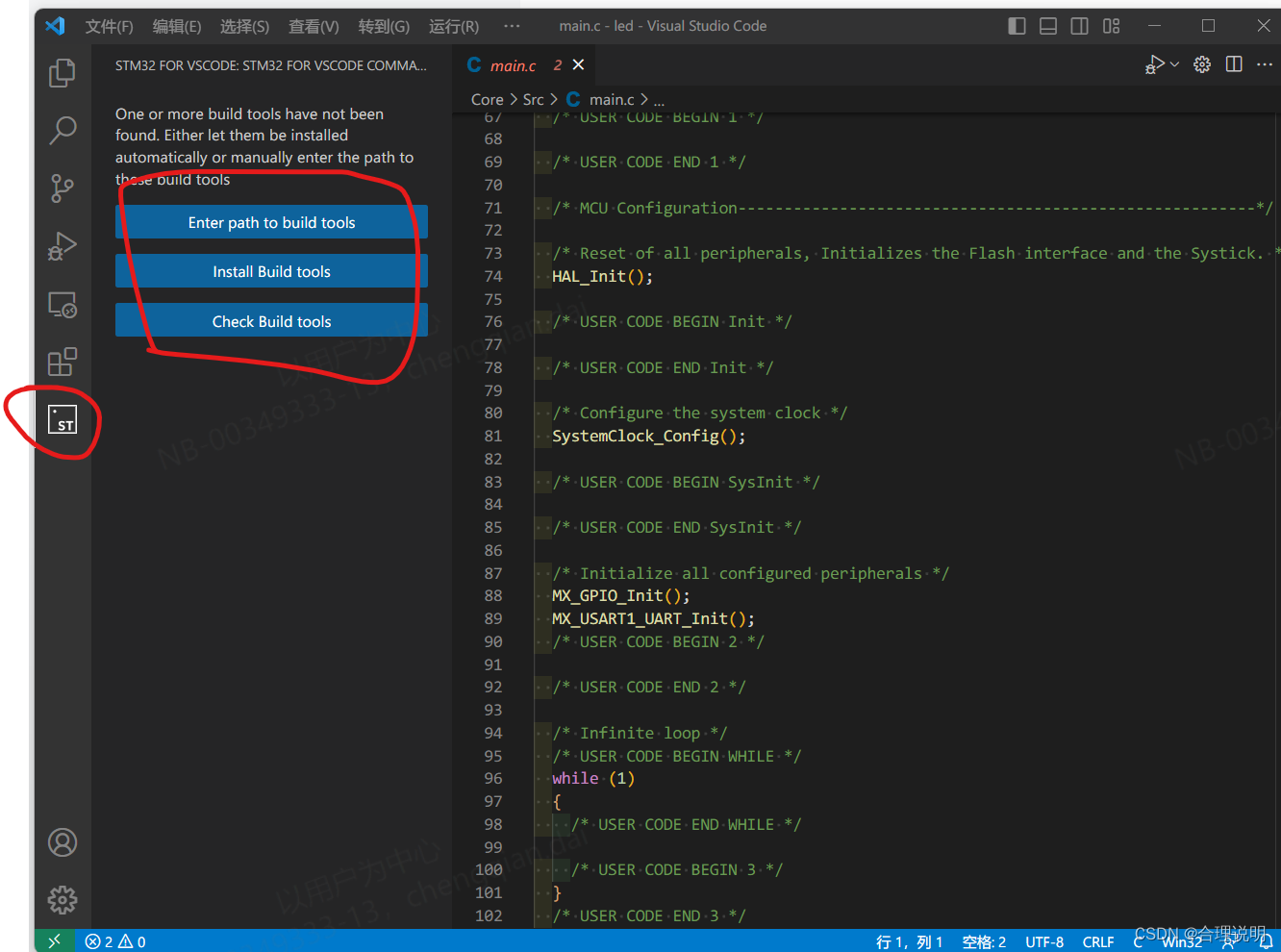The width and height of the screenshot is (1281, 952).
Task: Open the 运行(R) menu
Action: 454,26
